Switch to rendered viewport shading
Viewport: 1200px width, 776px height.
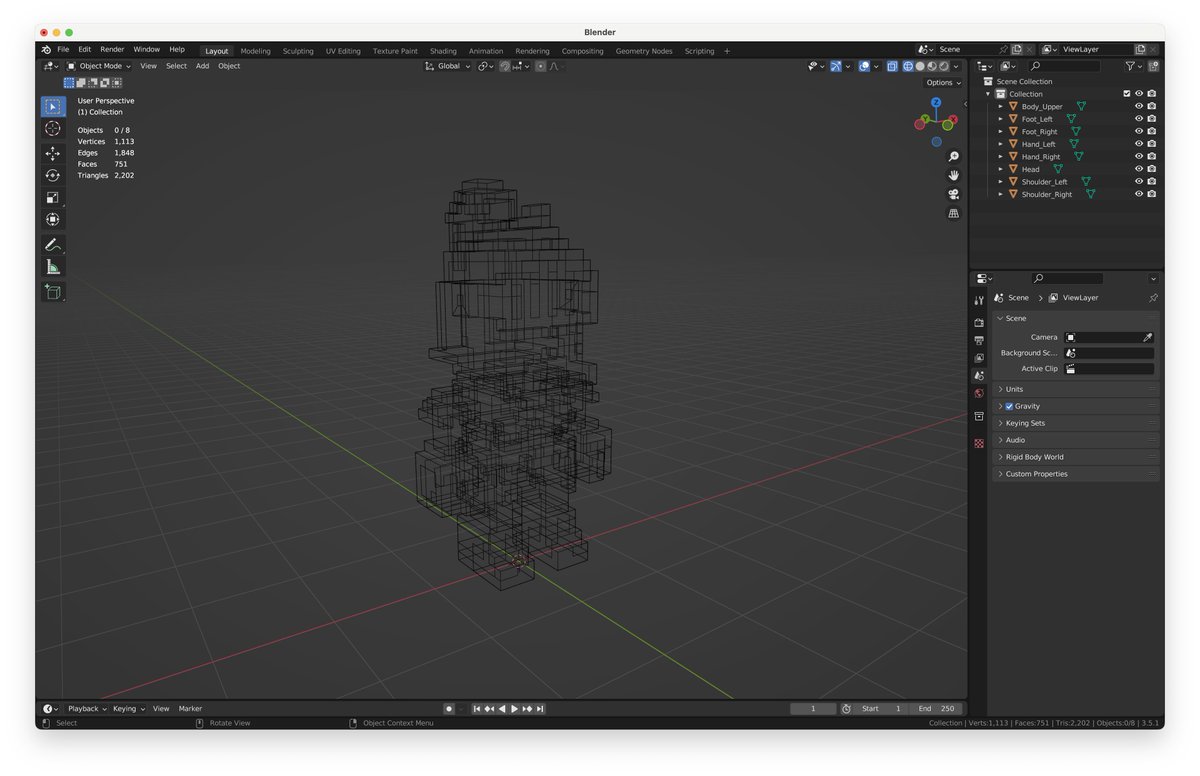point(942,66)
